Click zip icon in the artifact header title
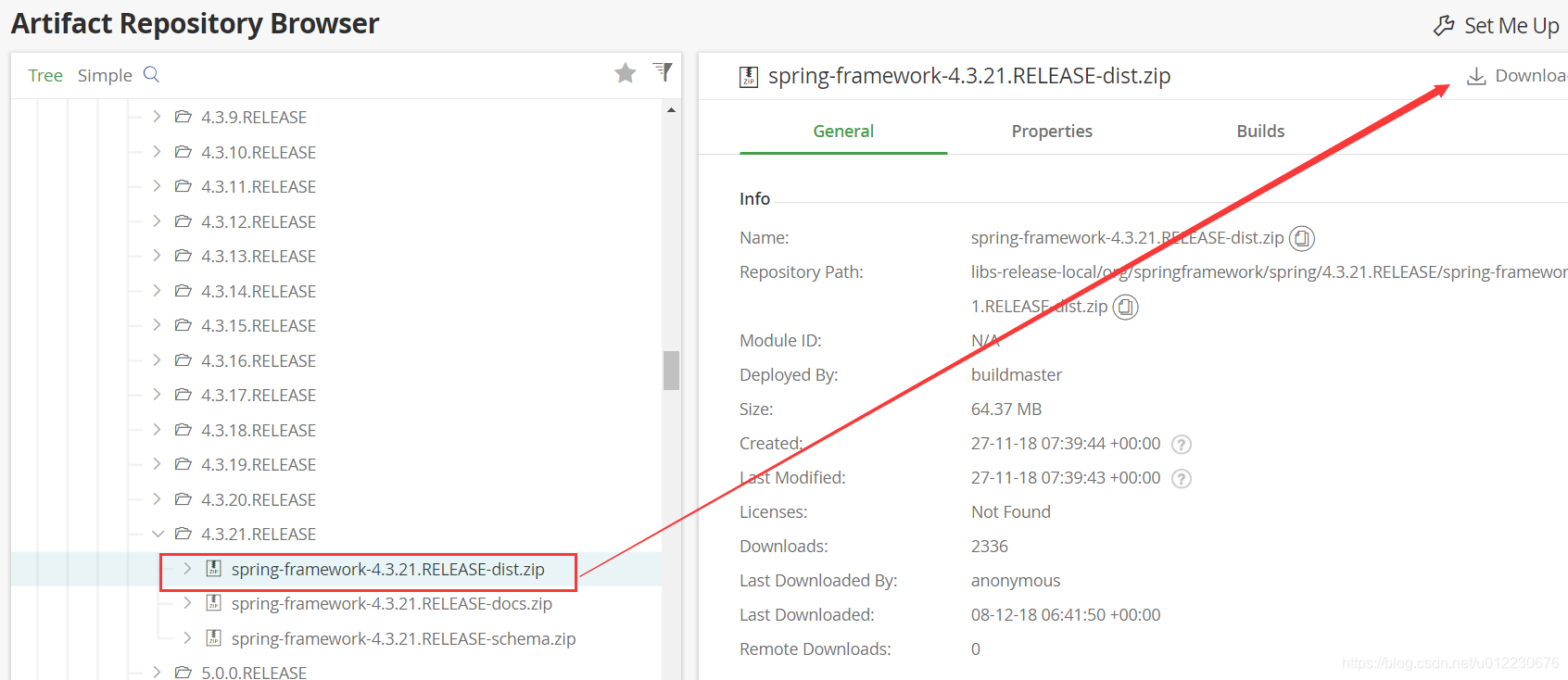The height and width of the screenshot is (680, 1568). click(x=749, y=77)
